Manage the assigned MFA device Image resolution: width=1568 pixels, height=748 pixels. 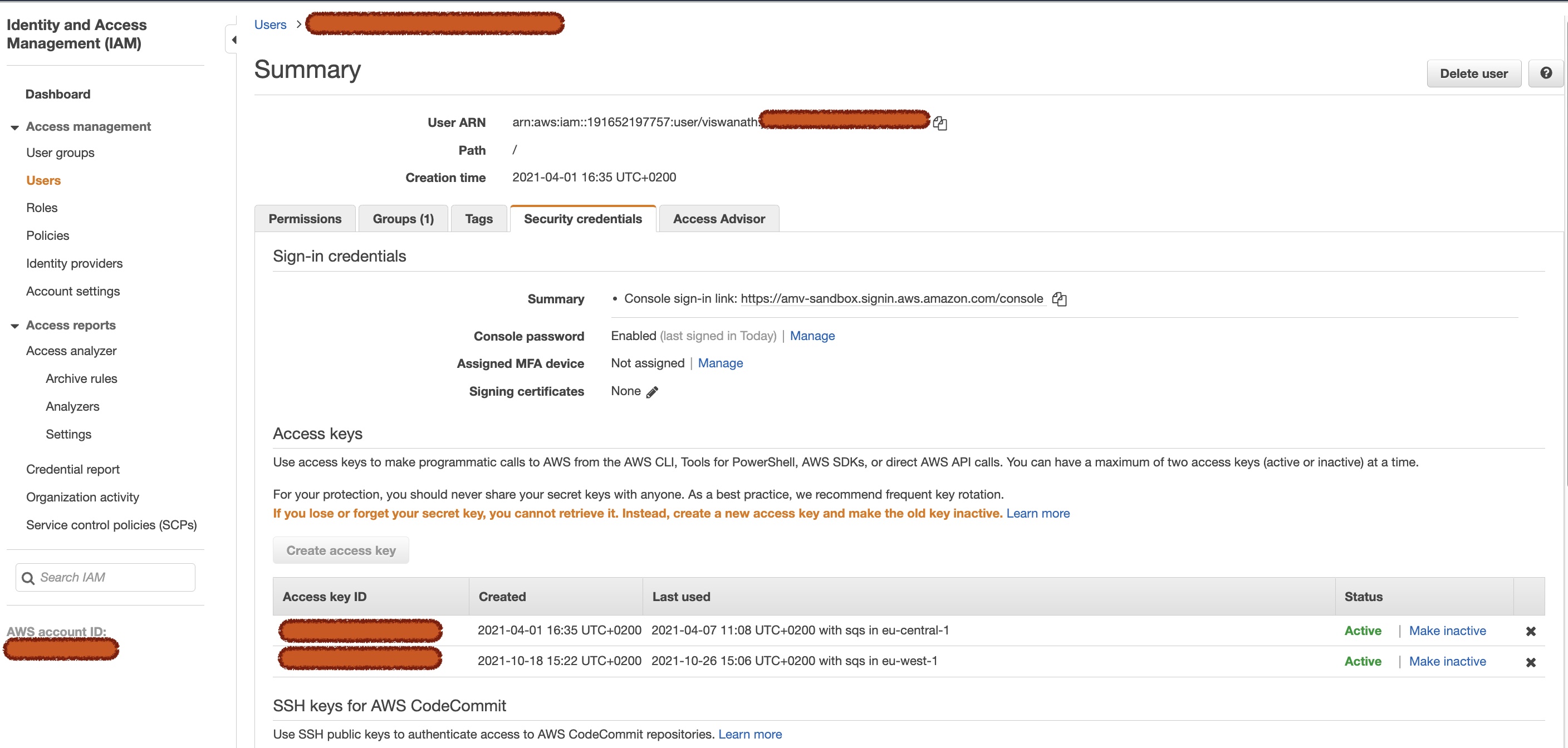tap(720, 363)
